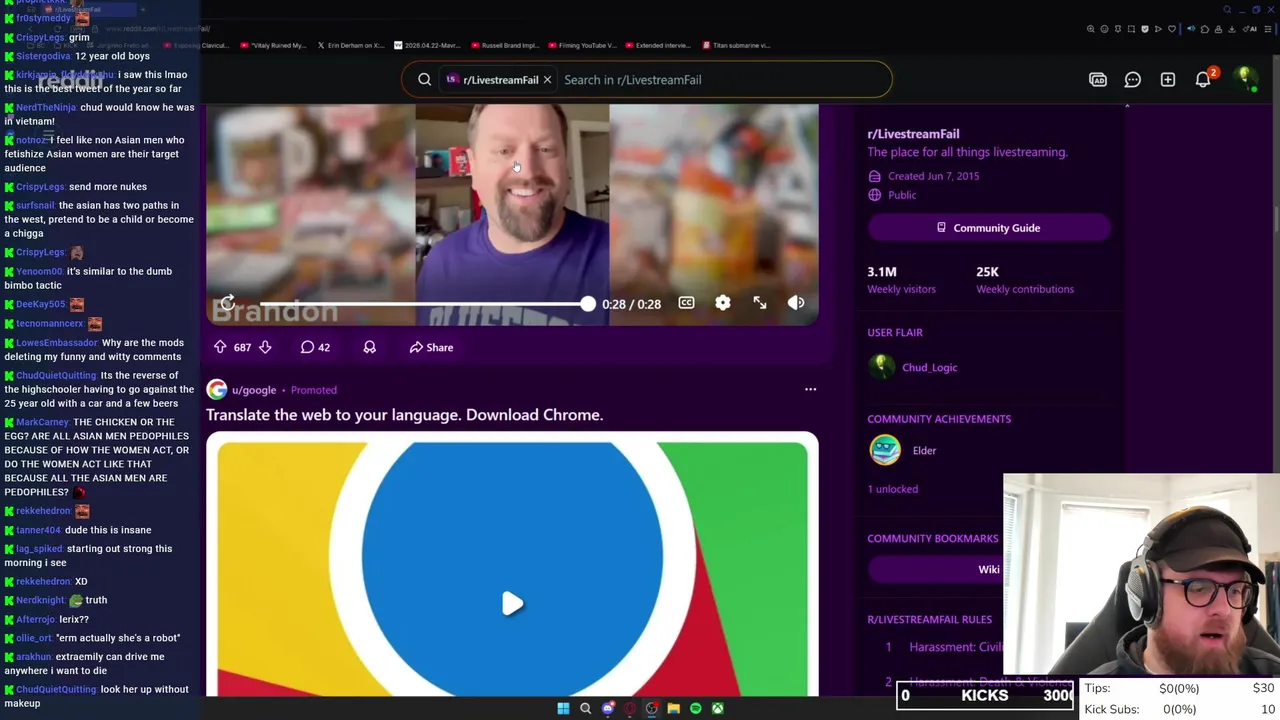Click chat username Nerdknight
The image size is (1280, 720).
(x=40, y=600)
